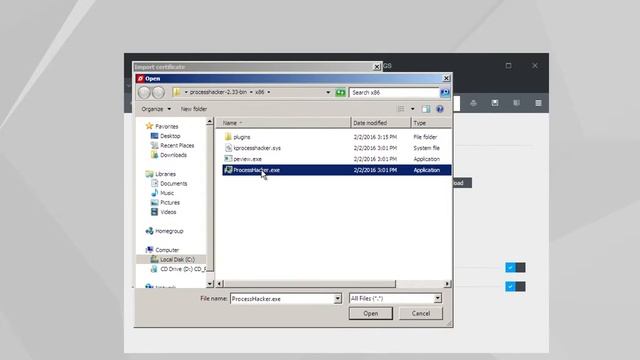Click the hamburger menu icon in background app
This screenshot has height=360, width=640.
tap(538, 103)
